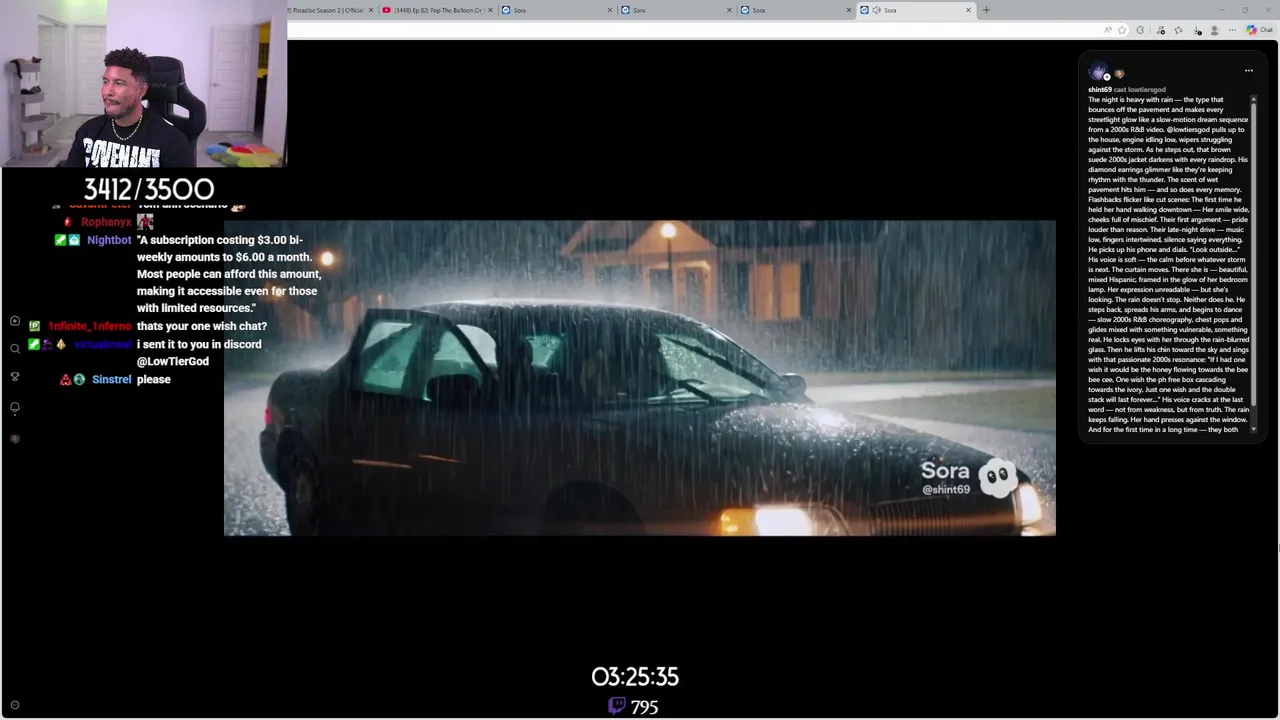Open shint69's profile avatar in the post panel

pyautogui.click(x=1098, y=71)
